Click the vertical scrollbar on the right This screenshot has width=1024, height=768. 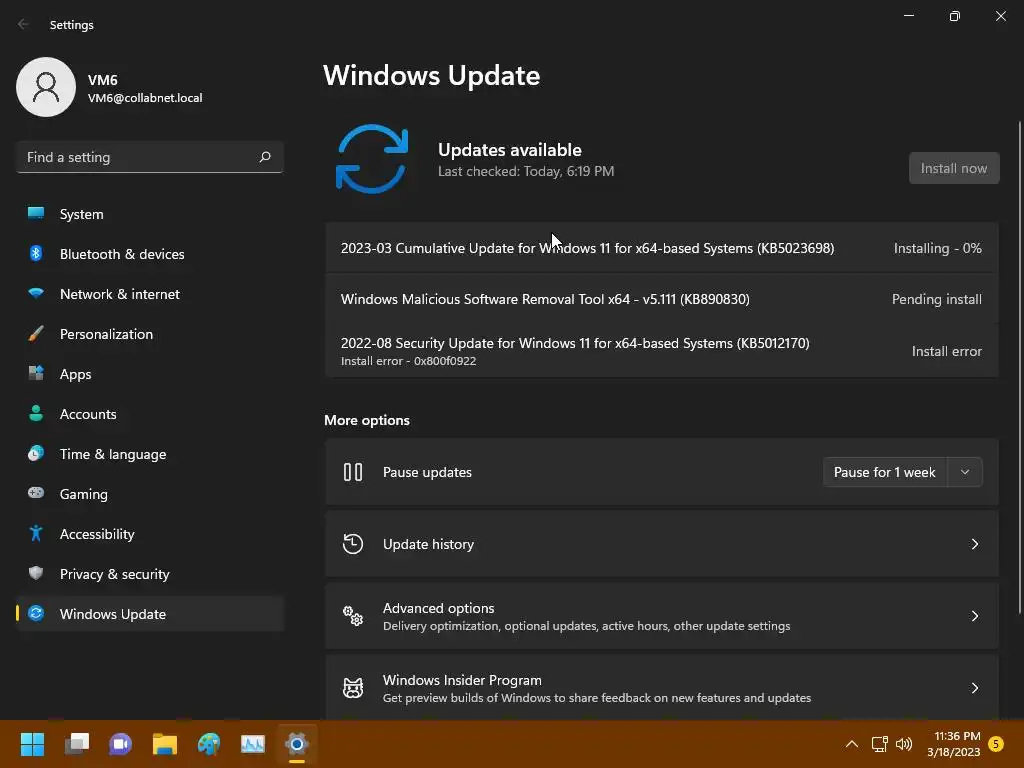(x=1020, y=367)
